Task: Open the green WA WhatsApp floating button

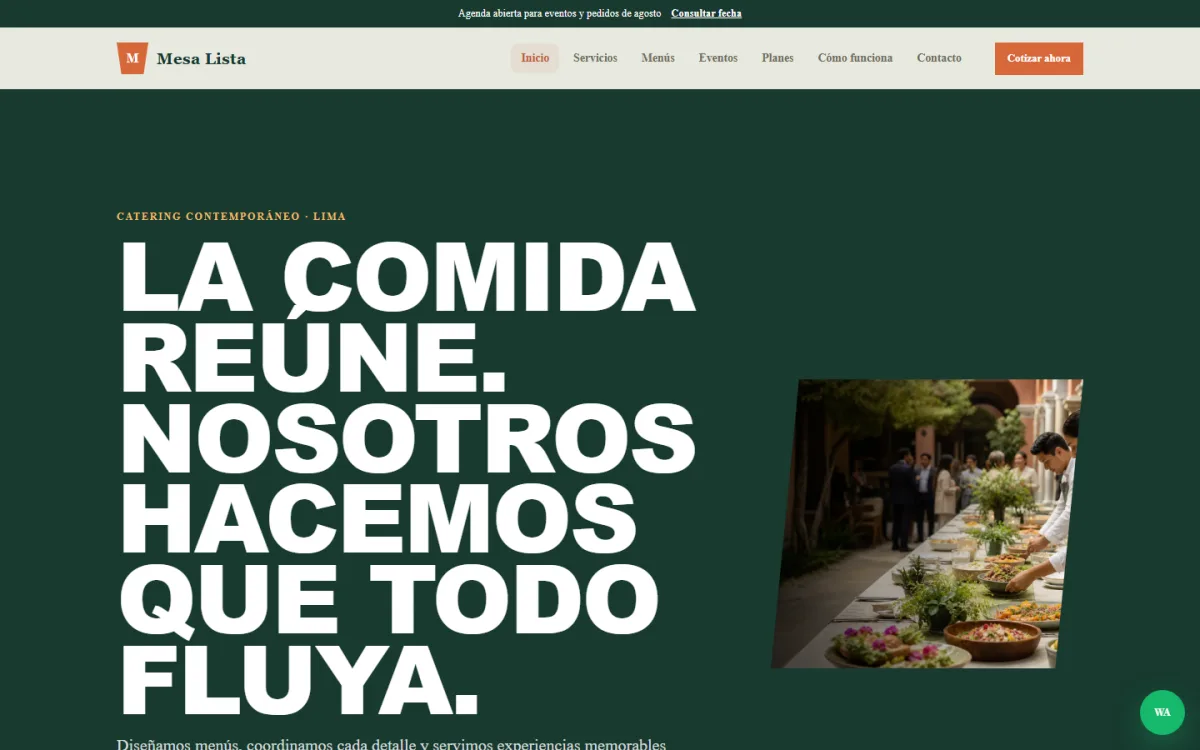Action: click(1162, 712)
